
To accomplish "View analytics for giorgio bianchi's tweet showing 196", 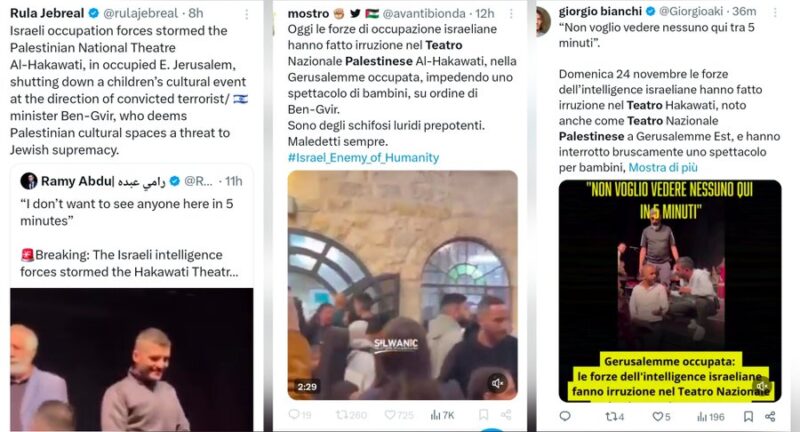I will pos(711,417).
